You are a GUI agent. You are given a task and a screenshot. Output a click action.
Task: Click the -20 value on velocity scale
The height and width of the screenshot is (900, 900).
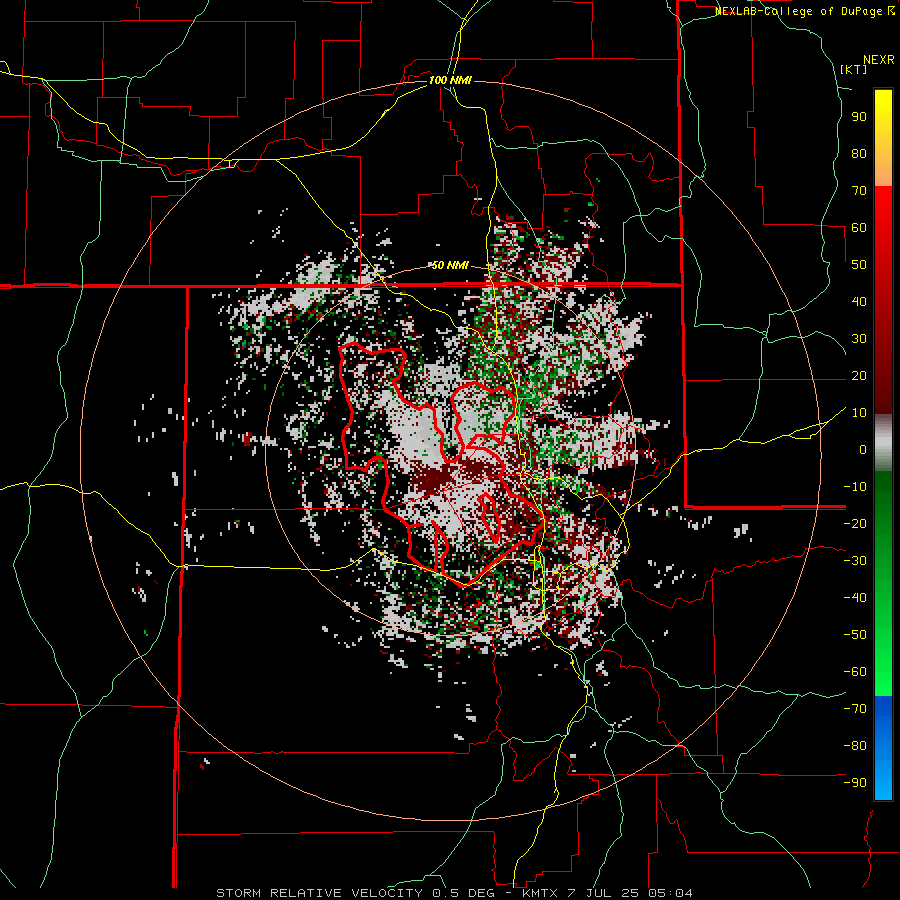click(x=855, y=524)
